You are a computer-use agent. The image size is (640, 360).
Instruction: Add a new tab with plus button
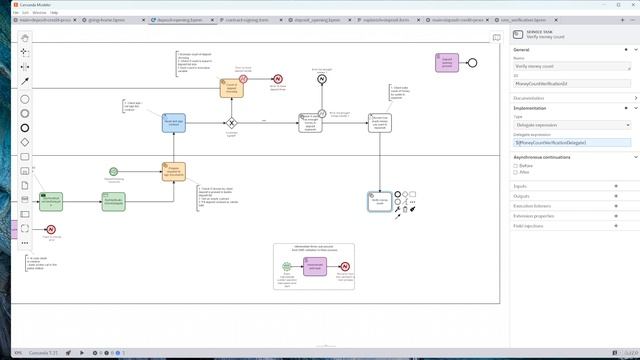(x=622, y=20)
